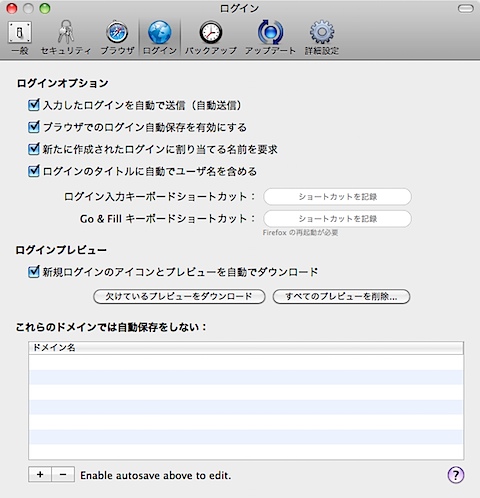Toggle 新規ログインのアイコンとプレビューを自動でダウンロード checkbox

click(34, 272)
